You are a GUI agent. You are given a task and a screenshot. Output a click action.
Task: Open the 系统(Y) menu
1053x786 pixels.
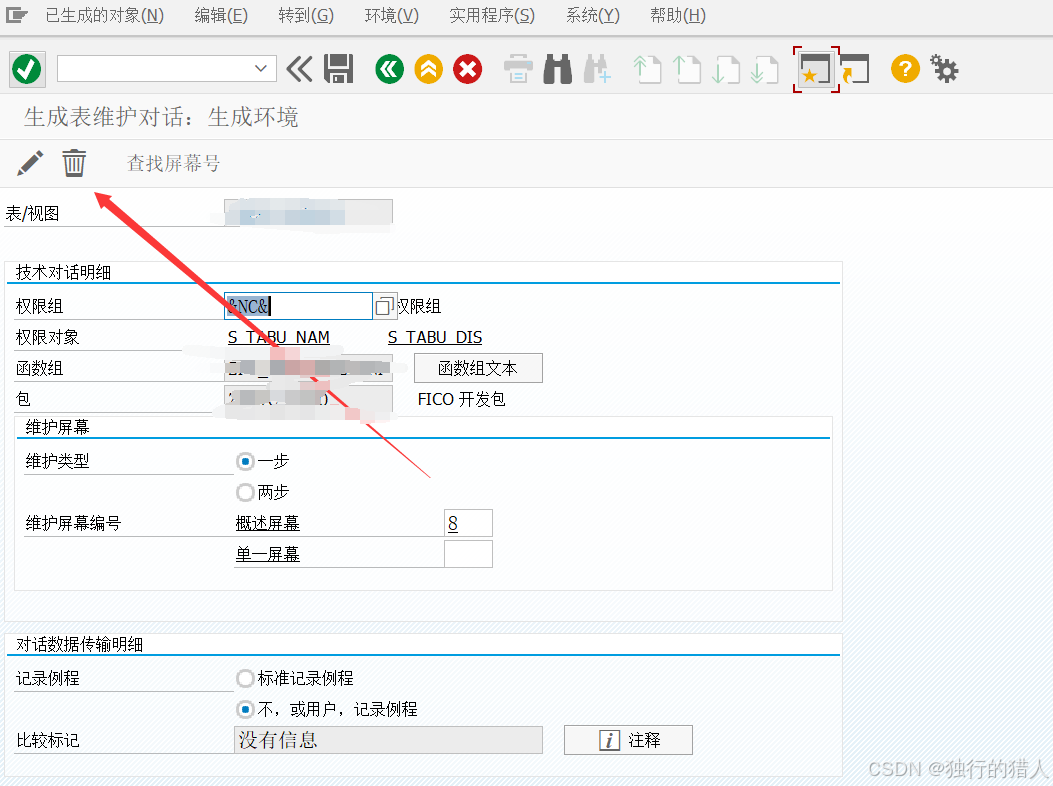tap(592, 15)
